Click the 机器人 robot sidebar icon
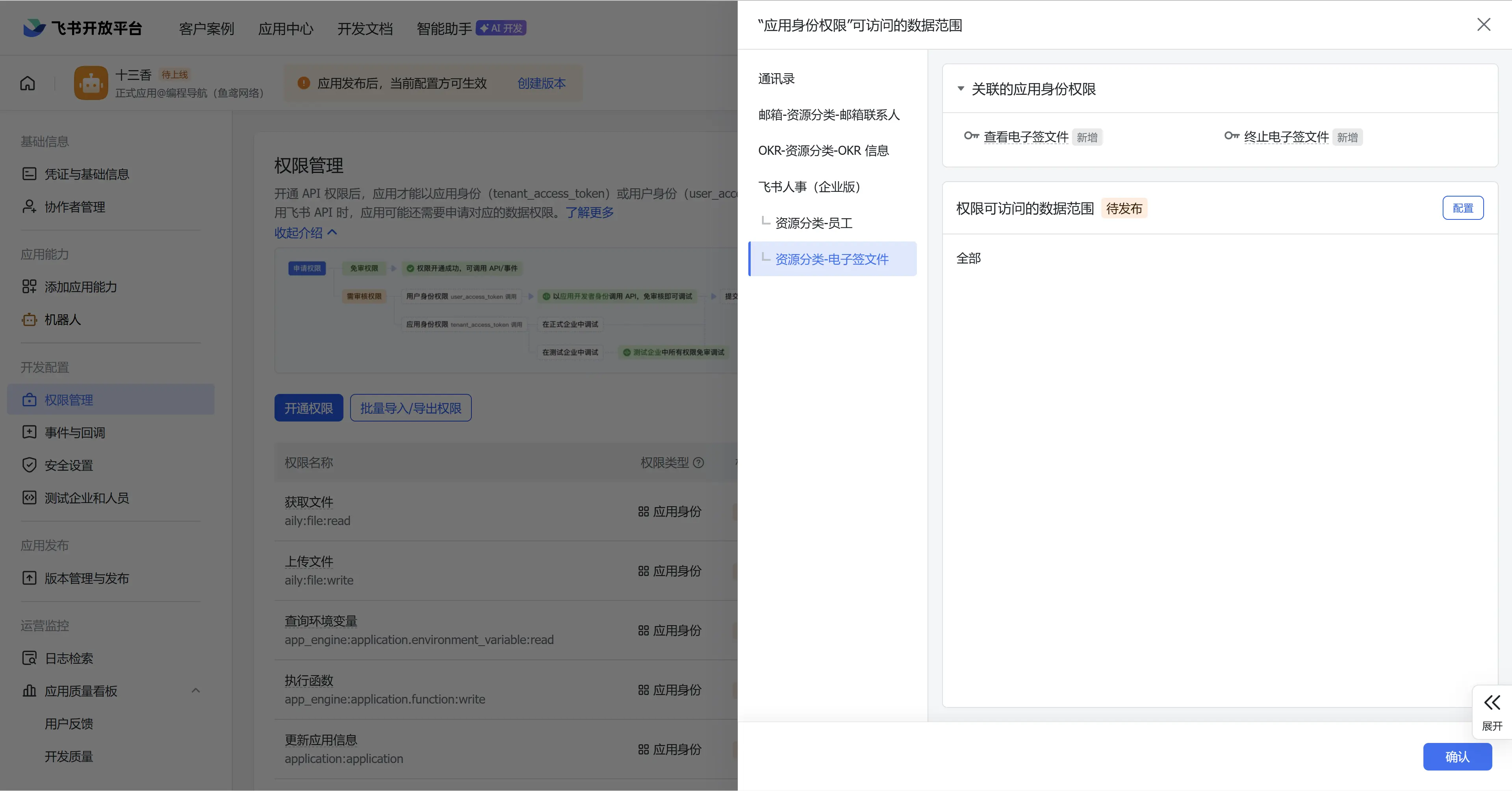This screenshot has height=791, width=1512. point(29,319)
